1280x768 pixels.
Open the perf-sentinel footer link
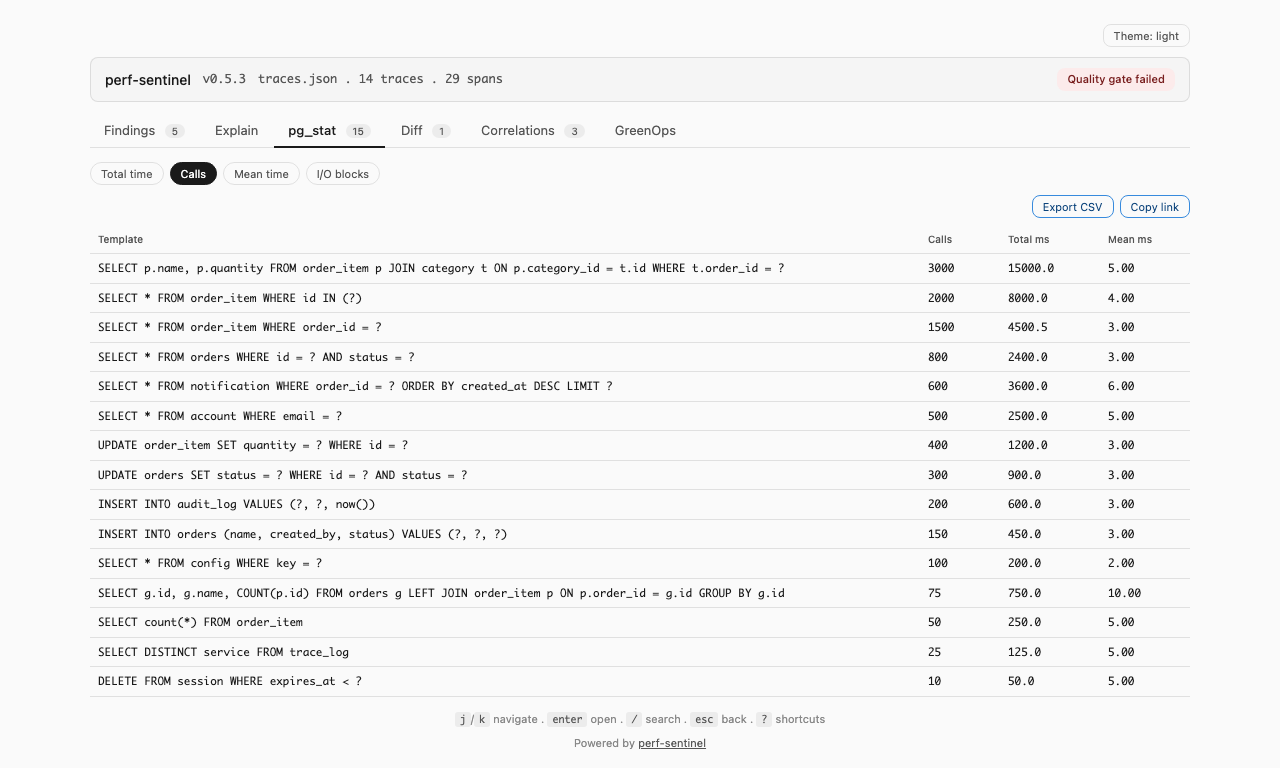(x=671, y=743)
